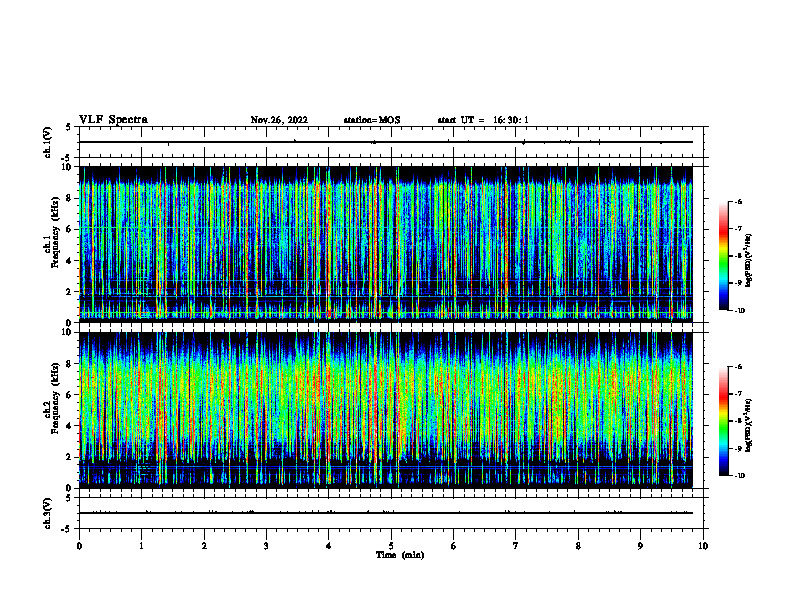Click time axis tick label "2"
Screen dimensions: 792x612
204,546
